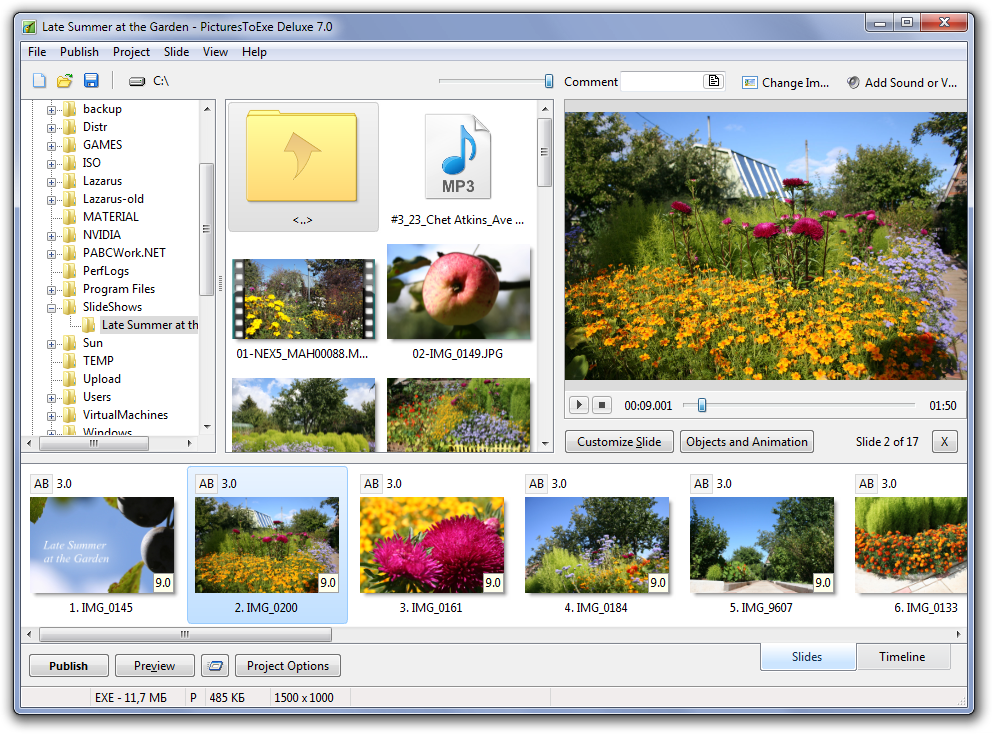The height and width of the screenshot is (734, 993).
Task: Click the X button beside Slide 2 of 17
Action: click(x=944, y=441)
